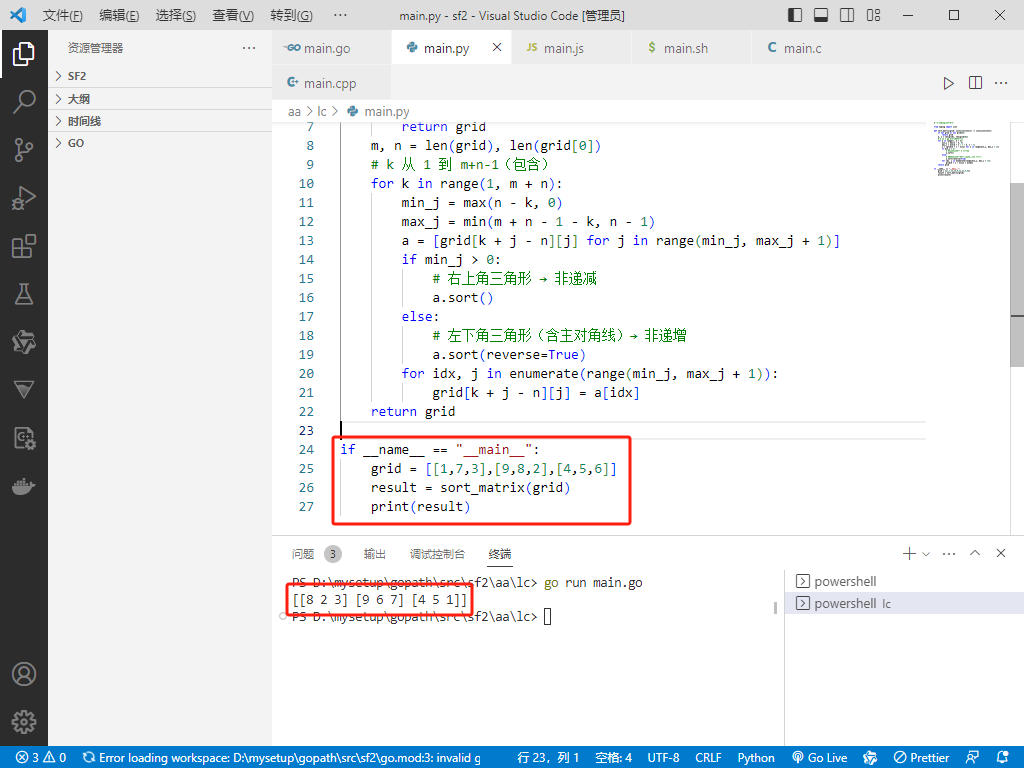
Task: Open the 终端 terminal panel tab
Action: [500, 554]
